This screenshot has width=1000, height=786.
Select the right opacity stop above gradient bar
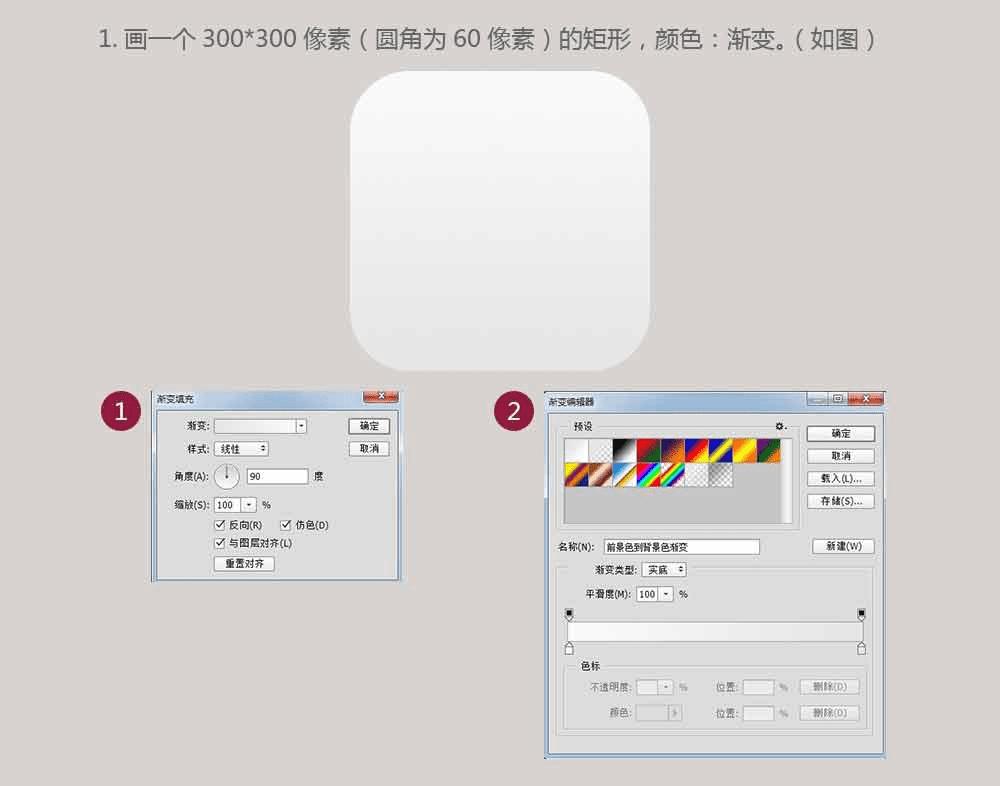862,614
